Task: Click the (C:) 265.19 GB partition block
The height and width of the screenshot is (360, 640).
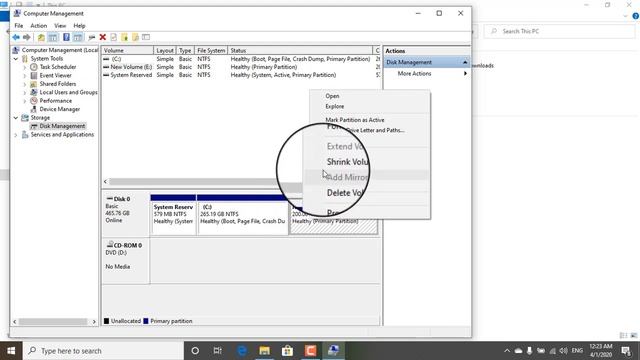Action: click(242, 215)
